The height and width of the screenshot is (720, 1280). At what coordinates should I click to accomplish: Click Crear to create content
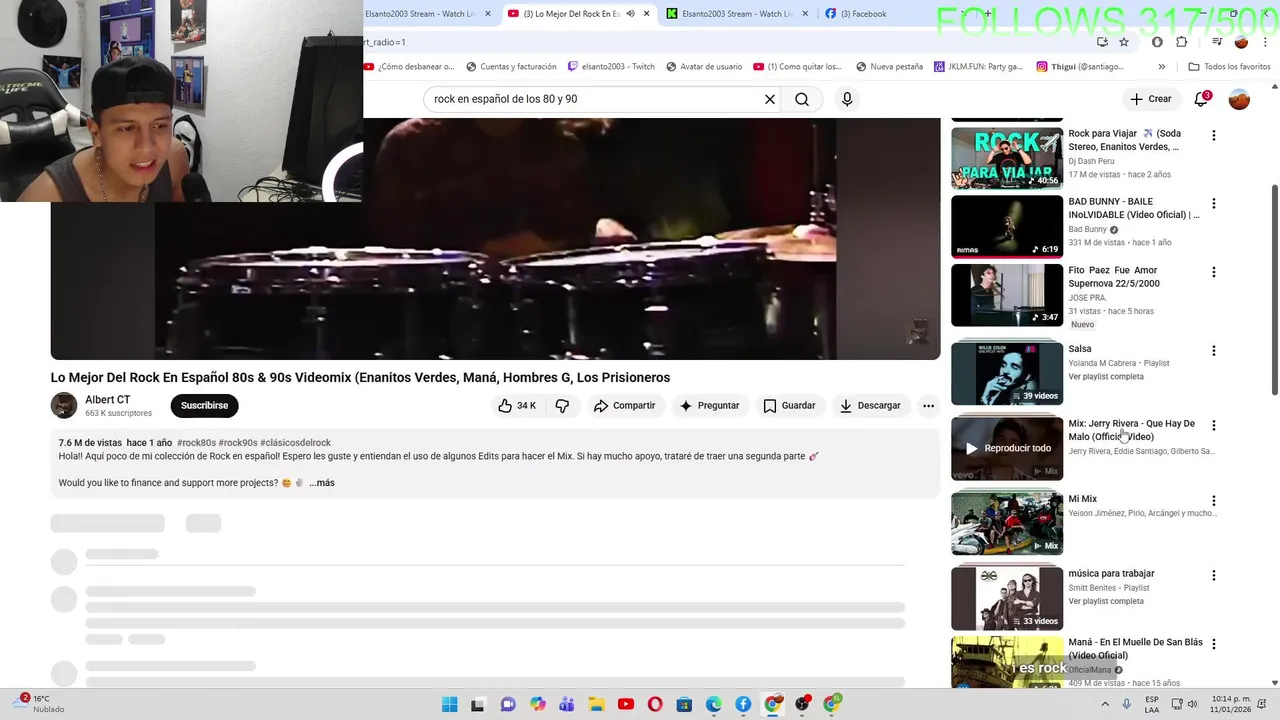[1150, 99]
